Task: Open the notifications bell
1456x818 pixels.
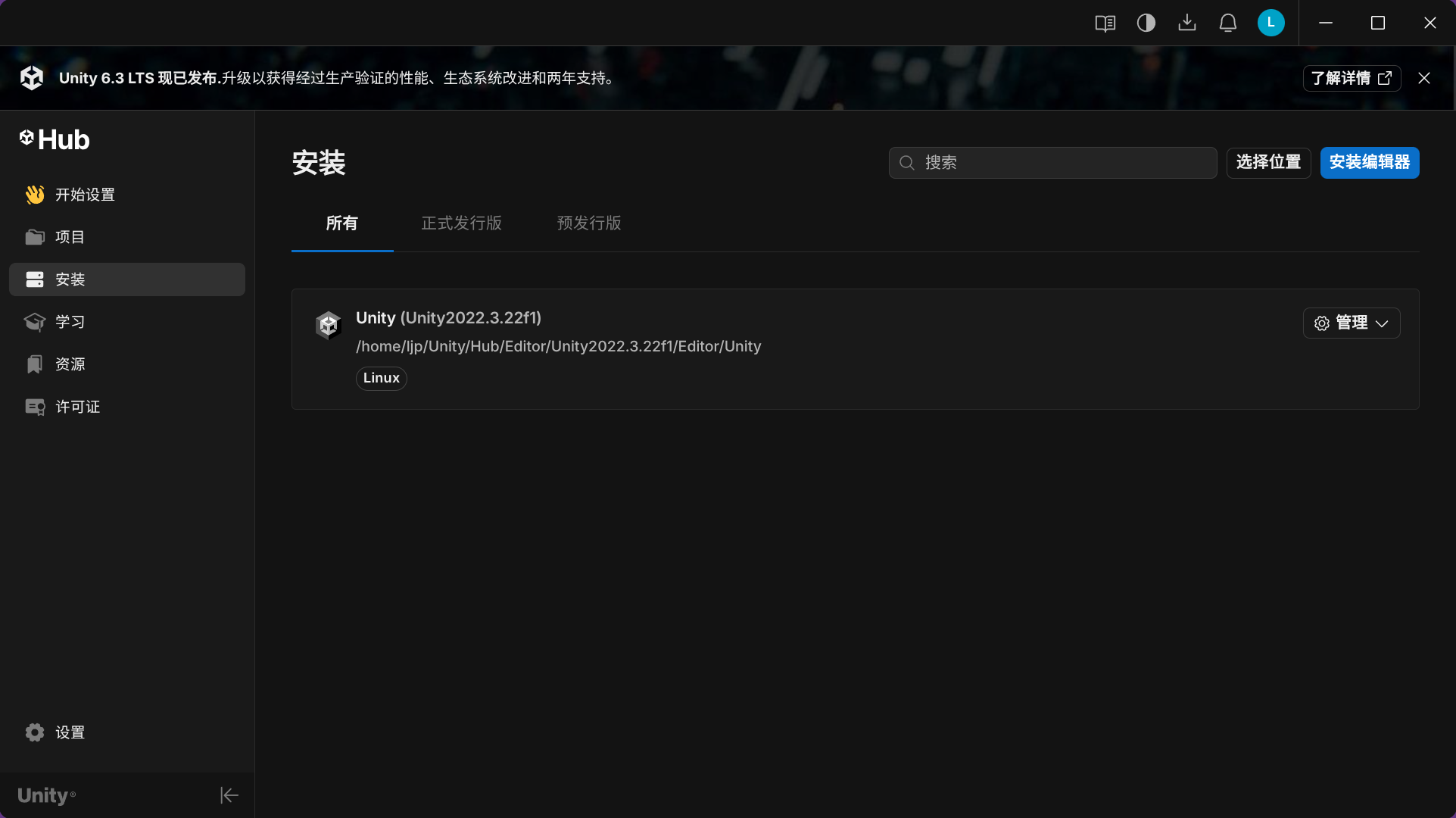Action: [x=1227, y=23]
